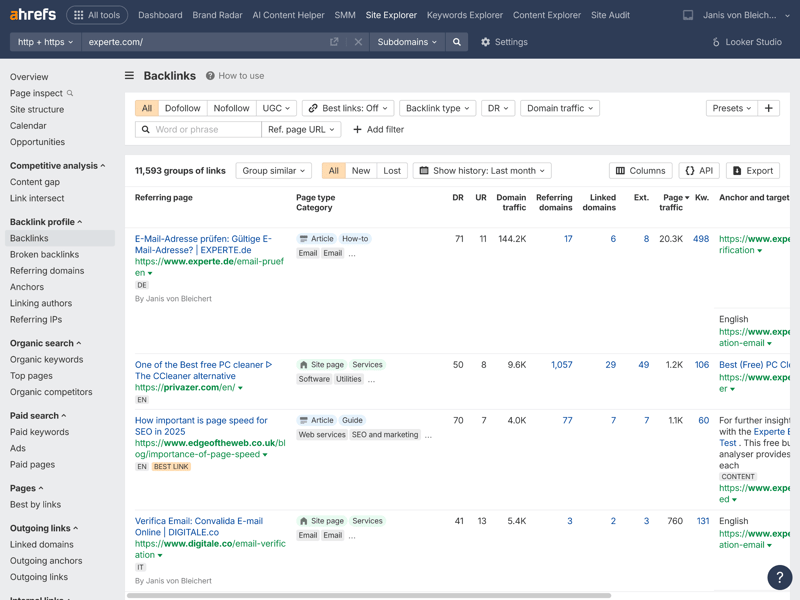Expand the Group similar dropdown
This screenshot has width=800, height=600.
(x=273, y=171)
